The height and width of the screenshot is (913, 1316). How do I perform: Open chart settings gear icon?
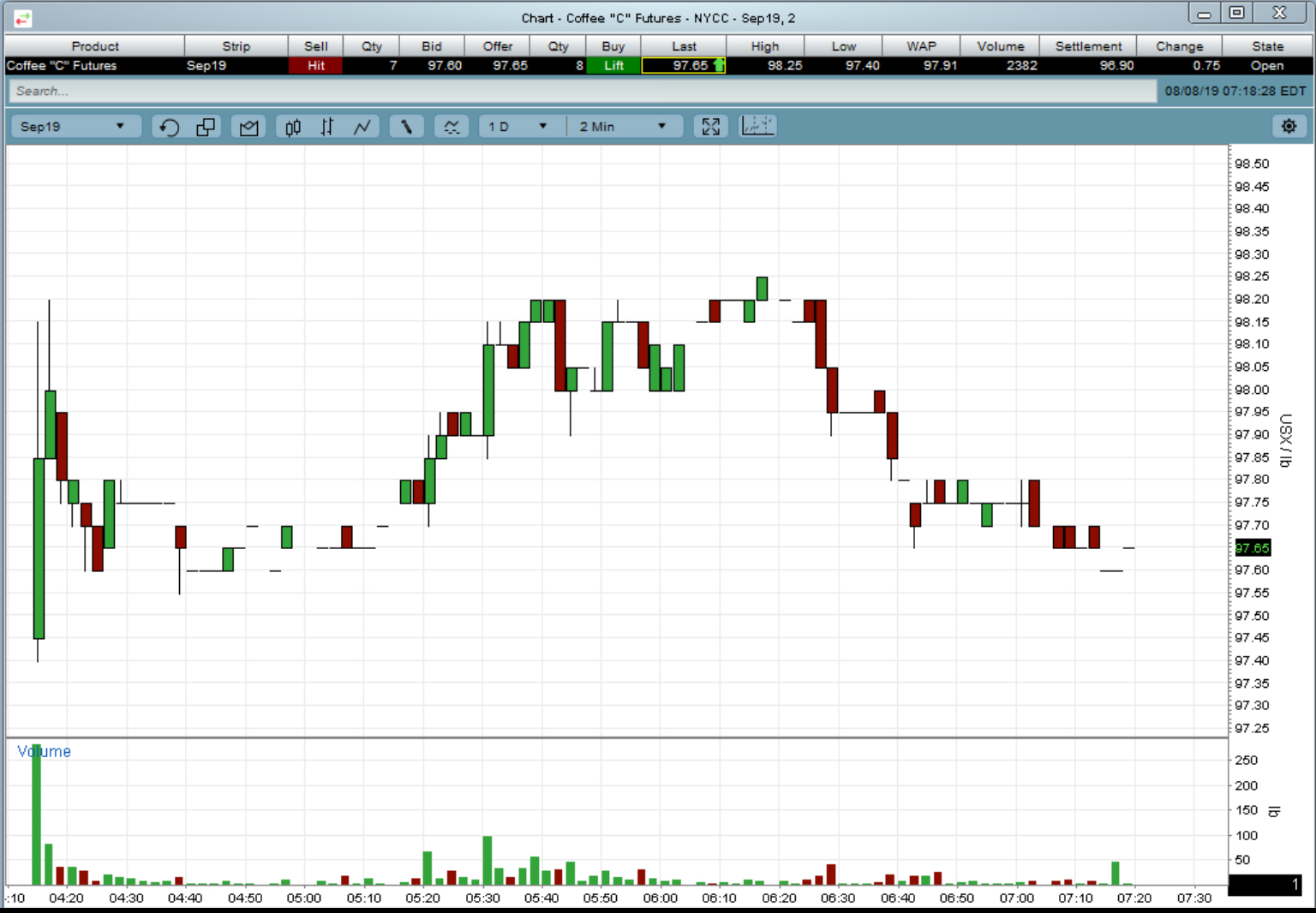click(x=1289, y=127)
